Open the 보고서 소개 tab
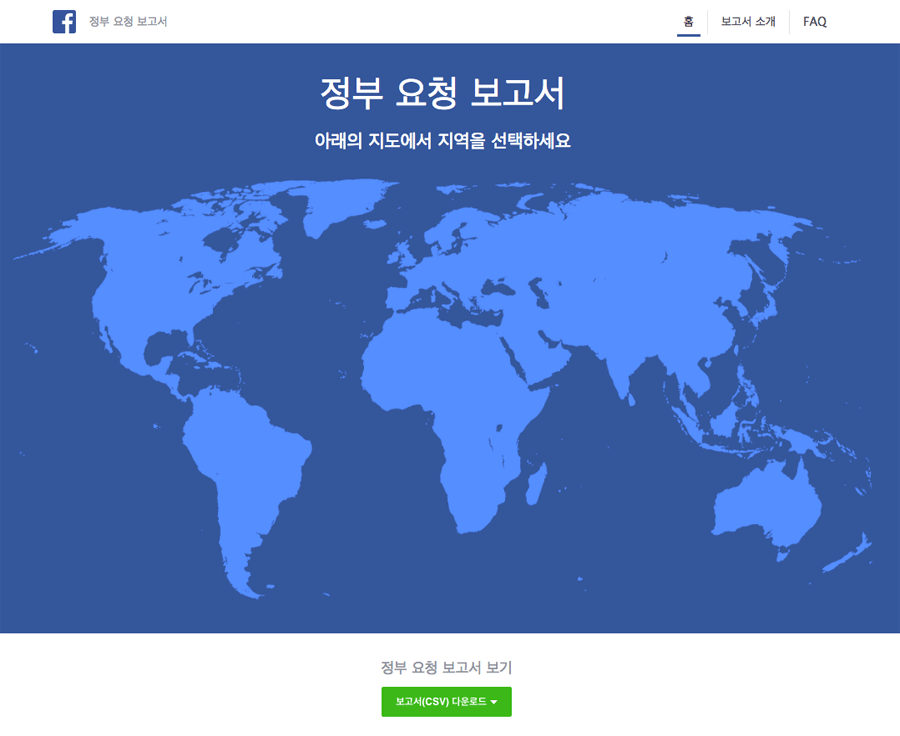The image size is (900, 736). (748, 22)
